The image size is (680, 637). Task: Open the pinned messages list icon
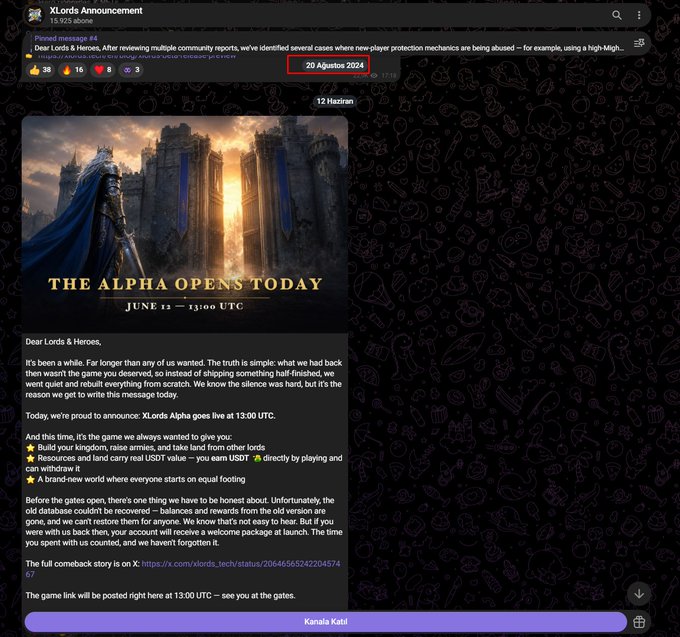(x=639, y=43)
